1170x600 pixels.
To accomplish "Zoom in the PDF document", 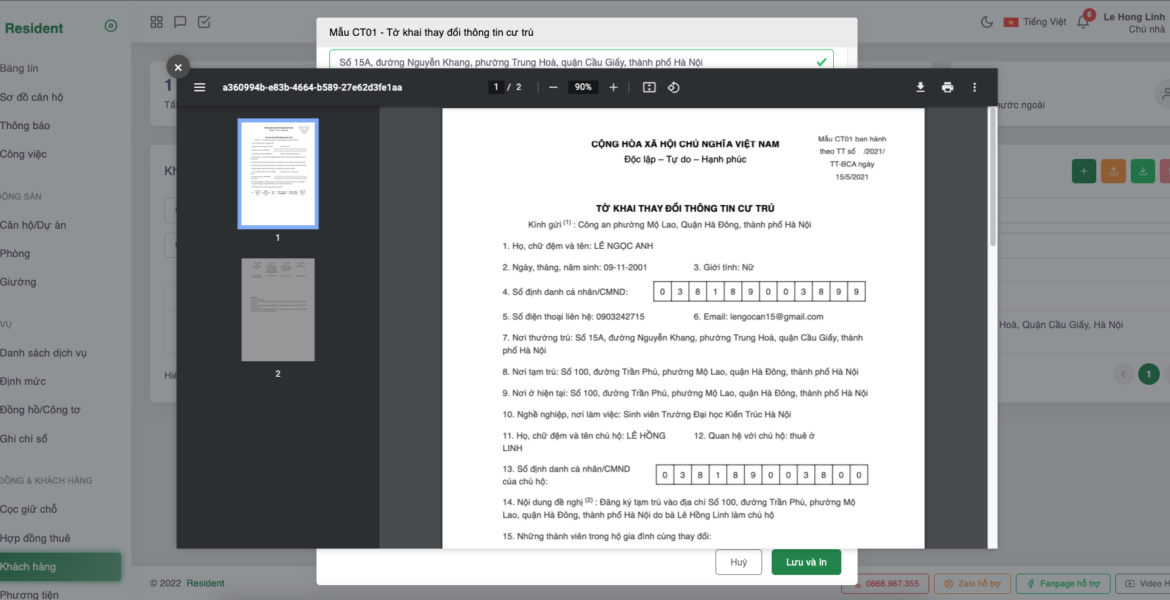I will pos(613,87).
